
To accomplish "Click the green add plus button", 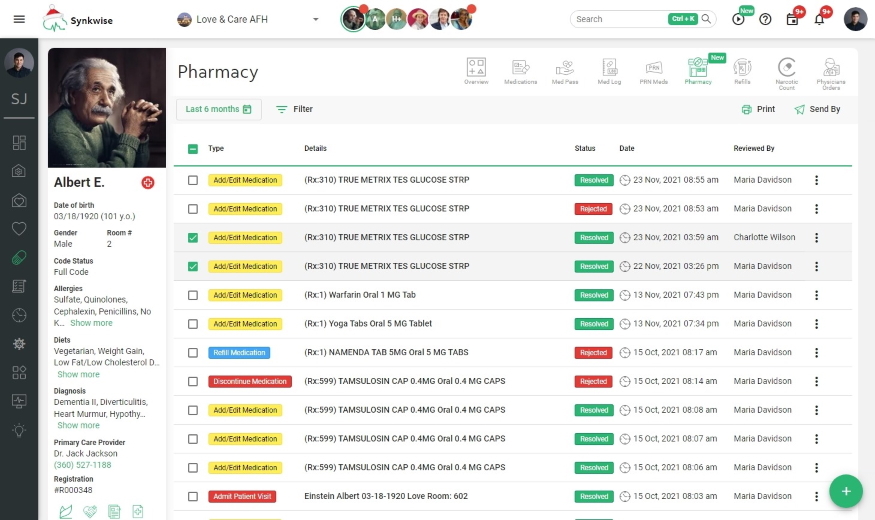I will pos(846,491).
